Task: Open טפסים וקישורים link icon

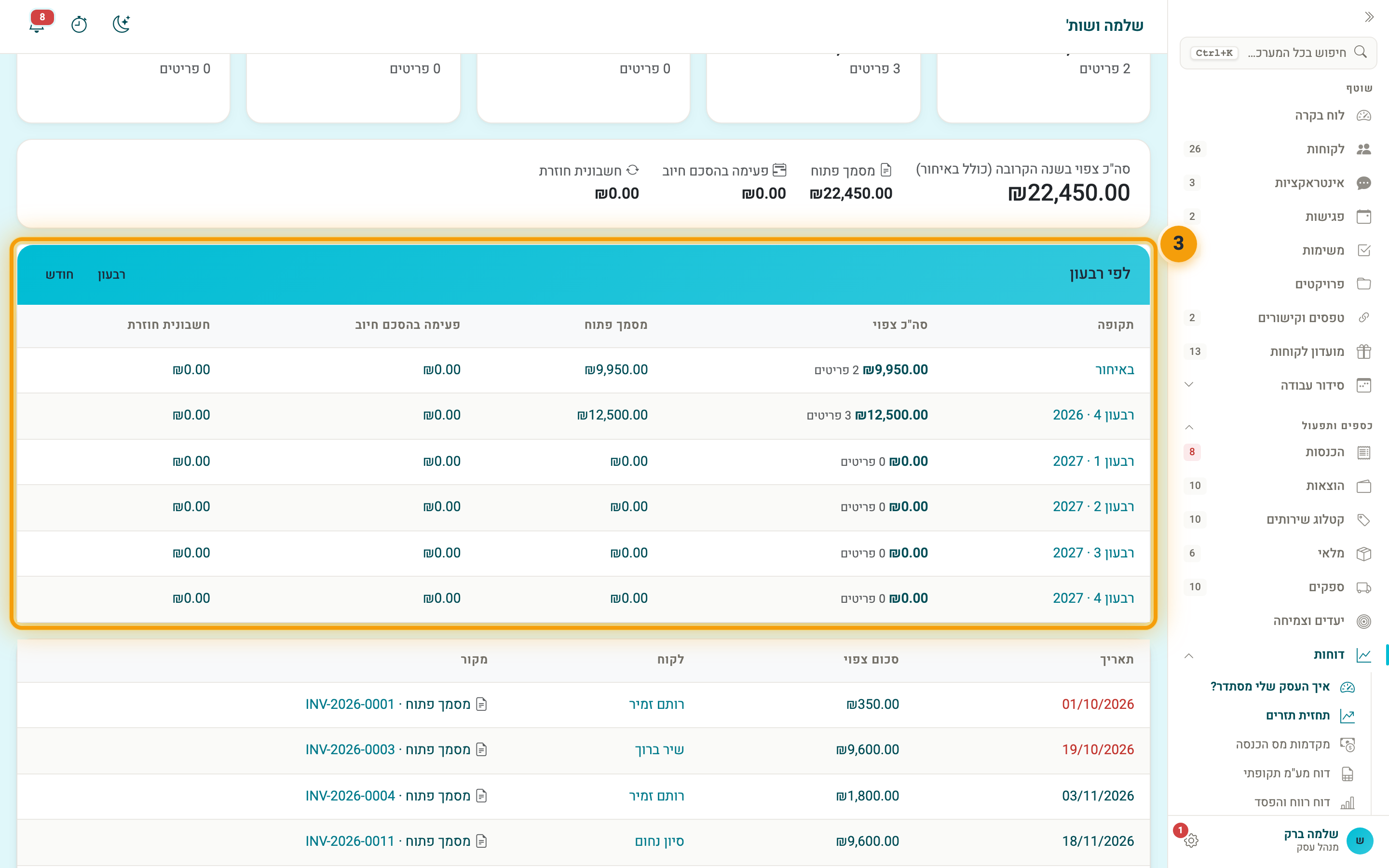Action: pos(1364,317)
